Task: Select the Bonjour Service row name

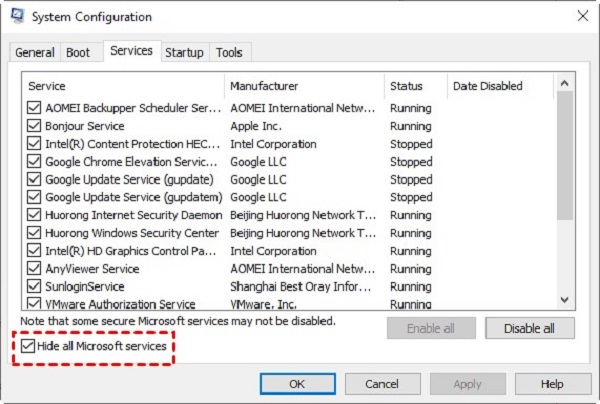Action: click(x=85, y=126)
